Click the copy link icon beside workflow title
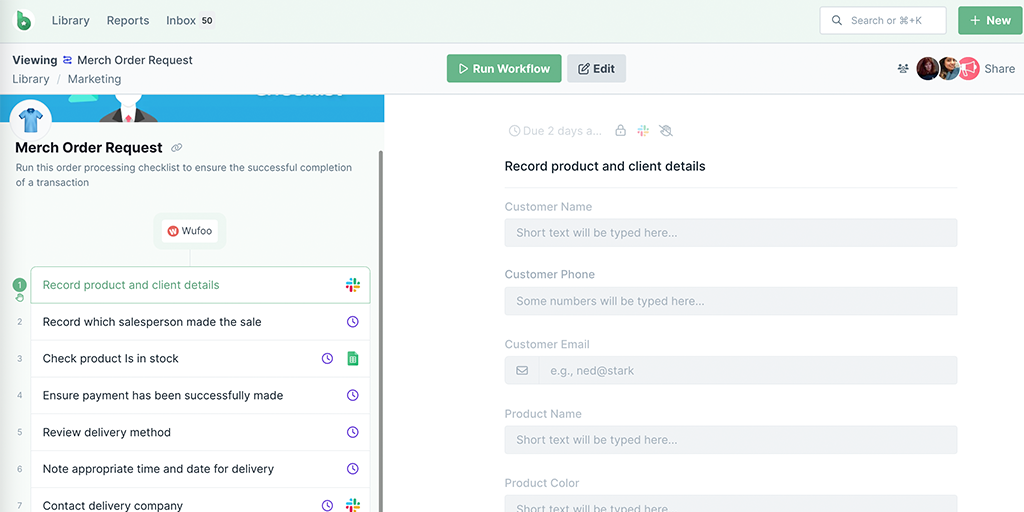 177,148
